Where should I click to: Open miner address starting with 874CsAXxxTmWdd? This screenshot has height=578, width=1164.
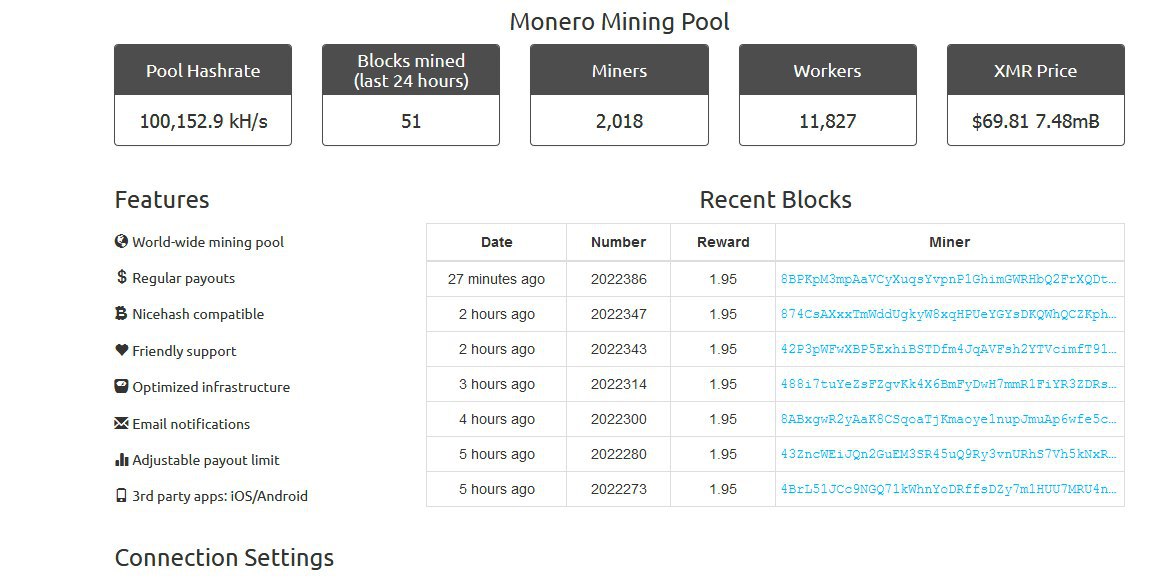coord(948,314)
